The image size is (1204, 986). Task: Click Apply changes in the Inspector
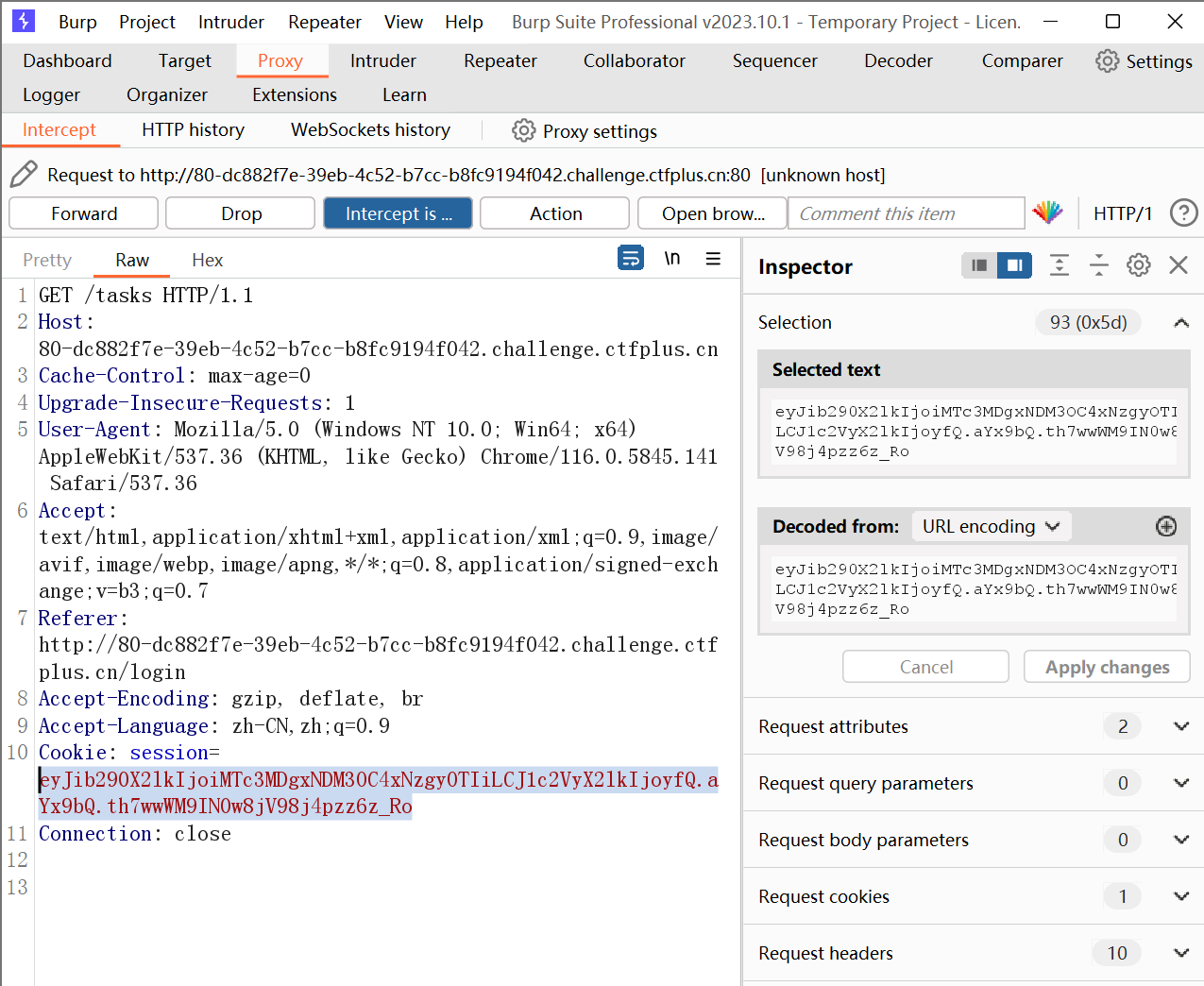point(1107,667)
